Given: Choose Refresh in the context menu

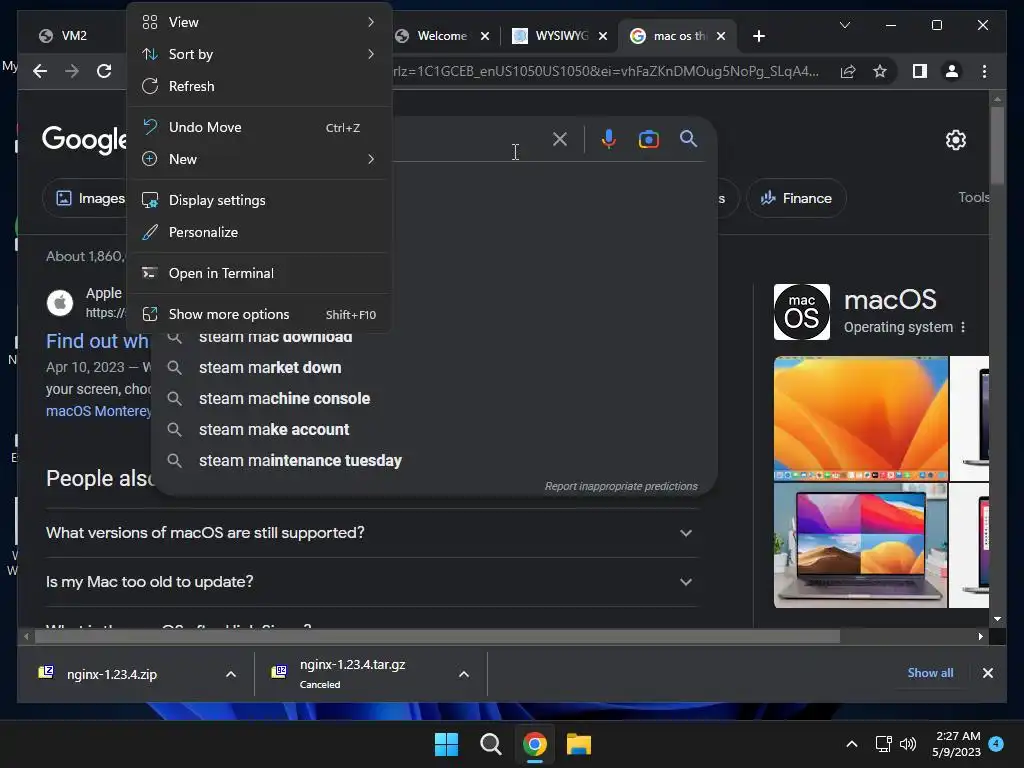Looking at the screenshot, I should point(259,86).
